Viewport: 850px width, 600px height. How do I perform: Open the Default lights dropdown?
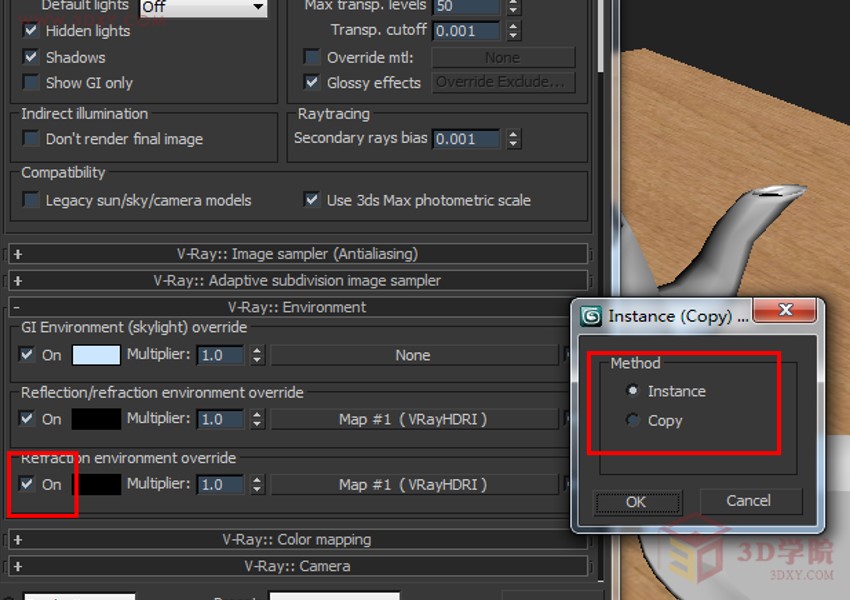(x=203, y=7)
